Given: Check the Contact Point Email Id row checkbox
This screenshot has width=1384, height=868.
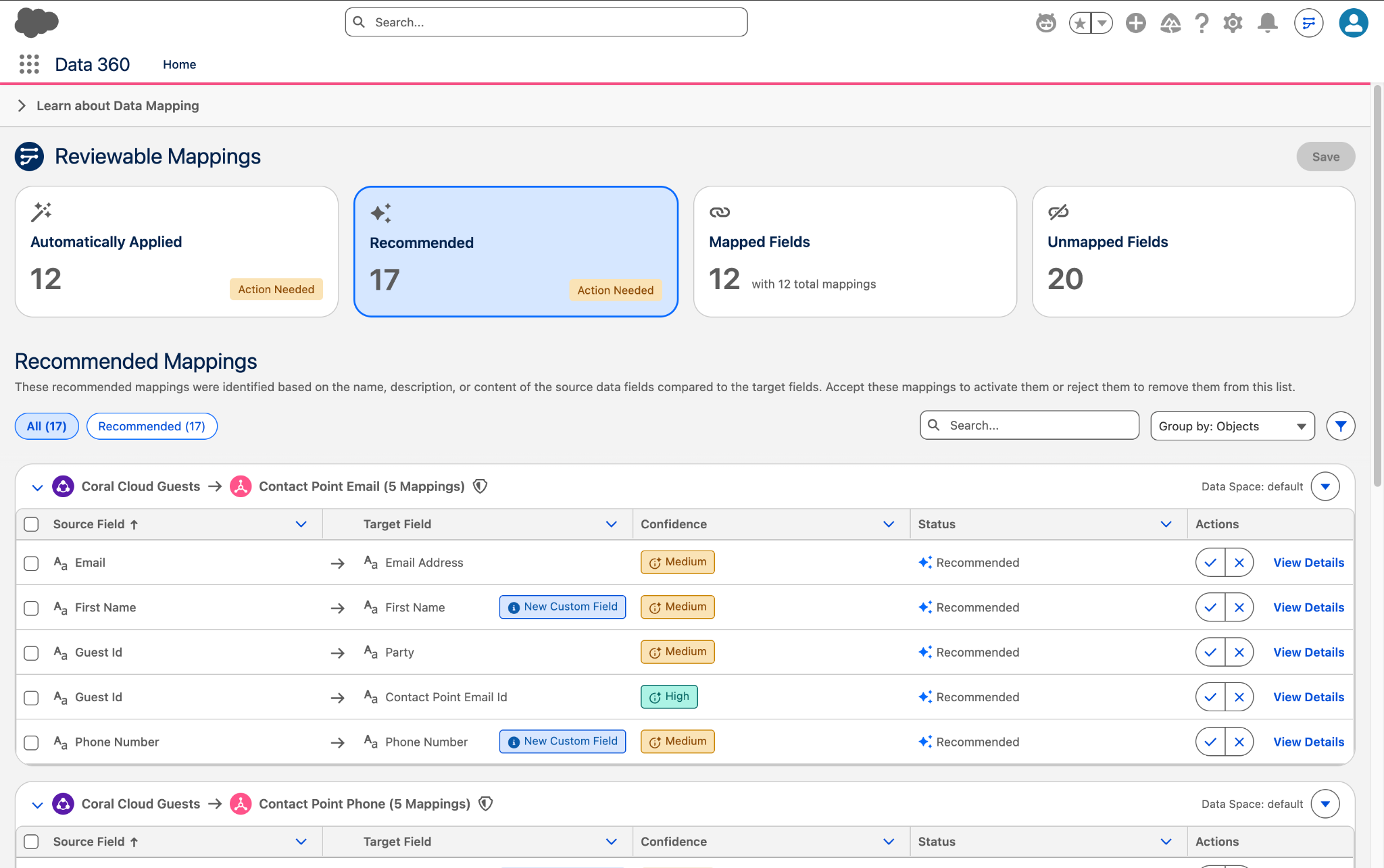Looking at the screenshot, I should tap(31, 698).
